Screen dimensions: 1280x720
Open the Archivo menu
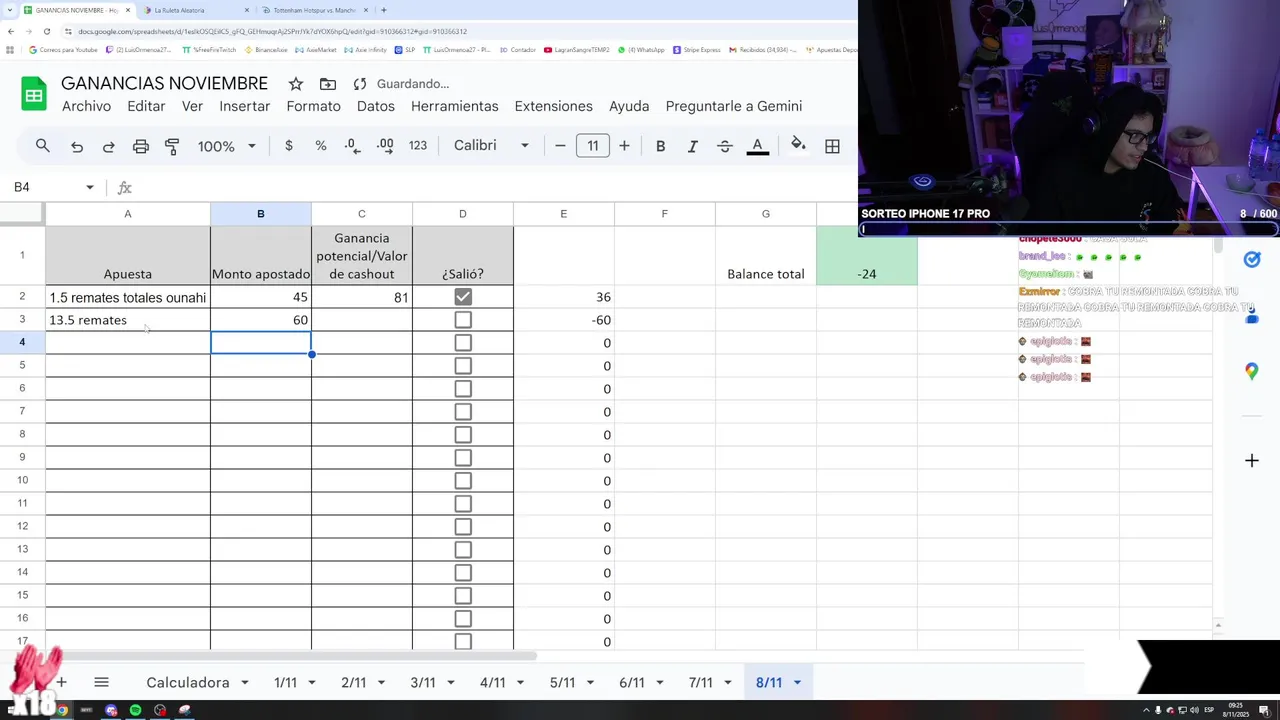pyautogui.click(x=86, y=106)
